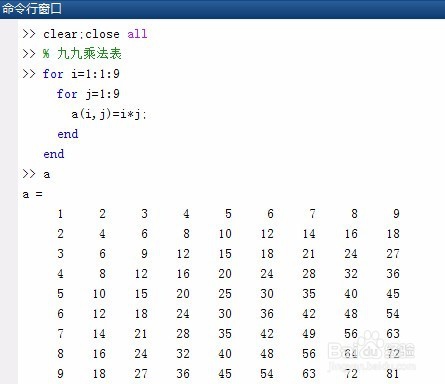This screenshot has height=384, width=445.
Task: Select 32 in the row starting with 4
Action: click(x=351, y=274)
